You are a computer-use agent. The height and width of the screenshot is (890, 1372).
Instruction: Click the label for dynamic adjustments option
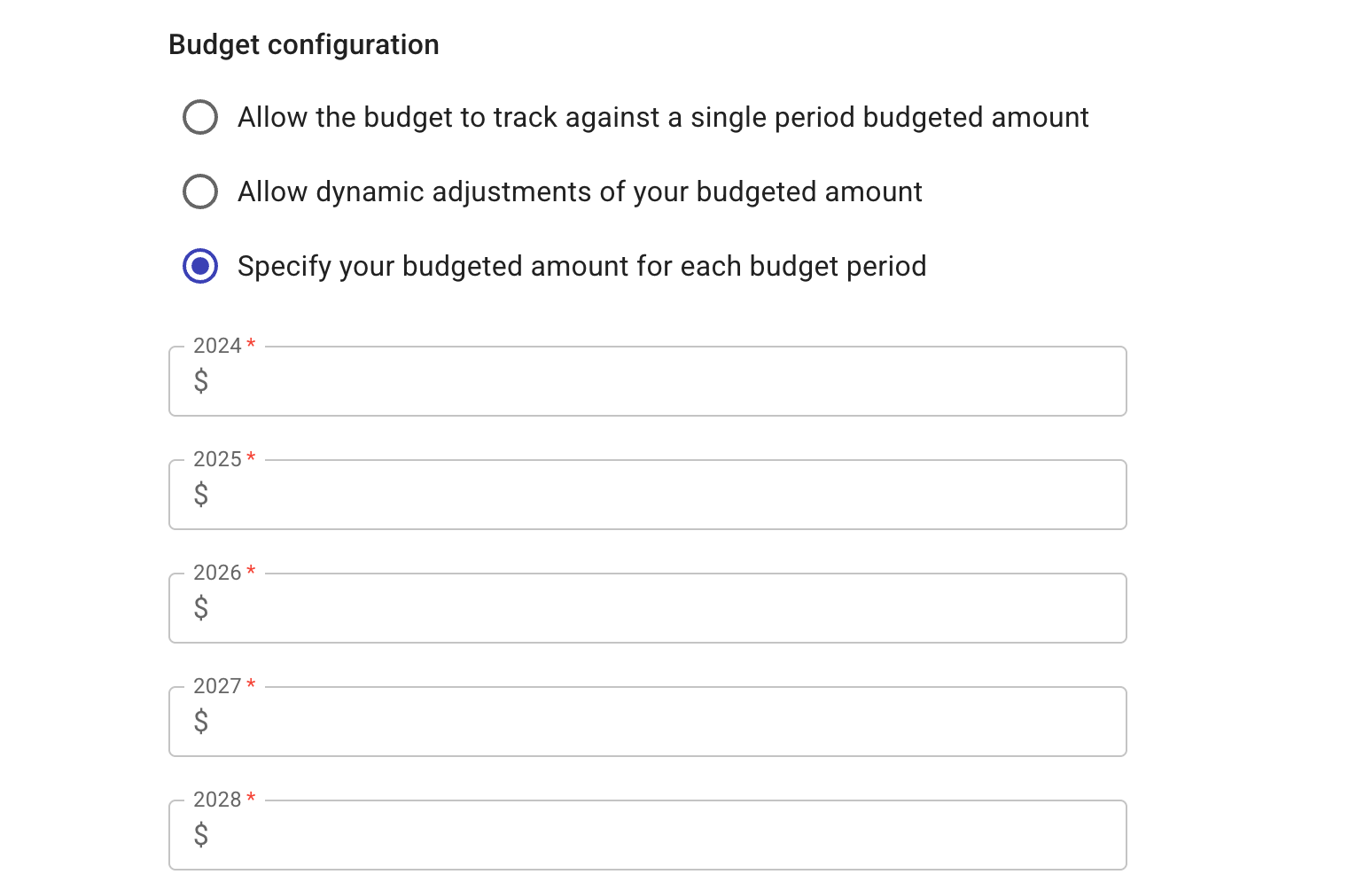[x=579, y=191]
